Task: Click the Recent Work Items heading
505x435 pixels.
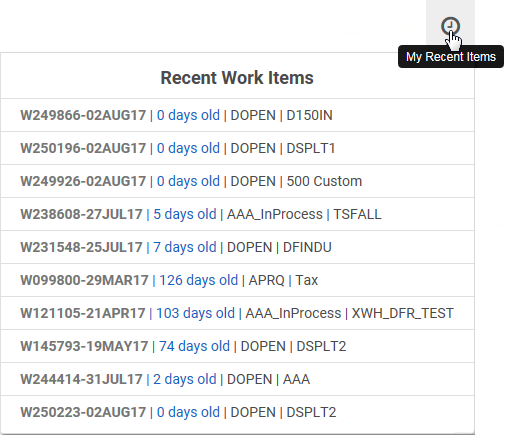Action: pos(237,78)
